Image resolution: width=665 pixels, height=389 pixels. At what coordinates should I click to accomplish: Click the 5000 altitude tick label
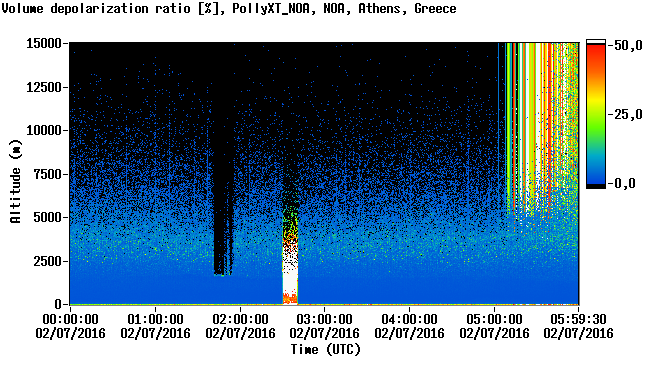[x=48, y=217]
